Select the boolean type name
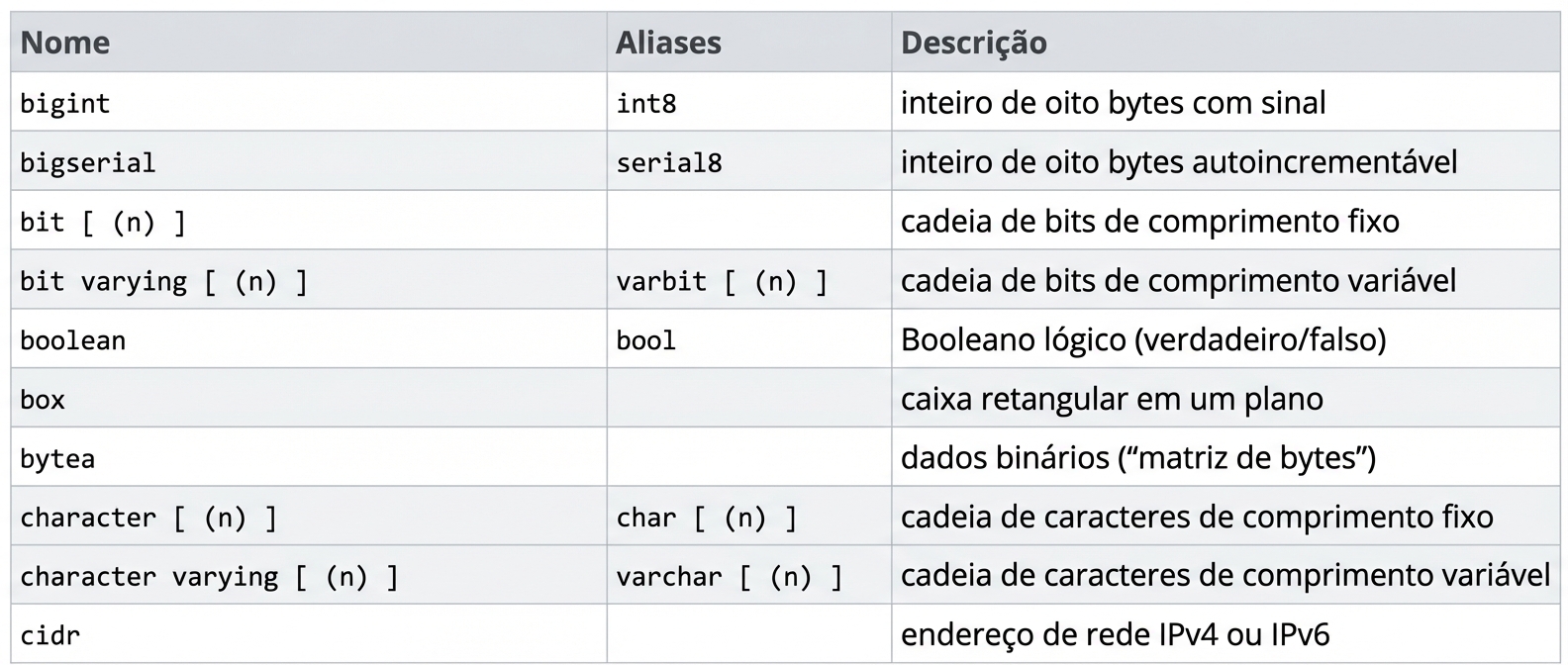The height and width of the screenshot is (665, 1568). point(73,340)
